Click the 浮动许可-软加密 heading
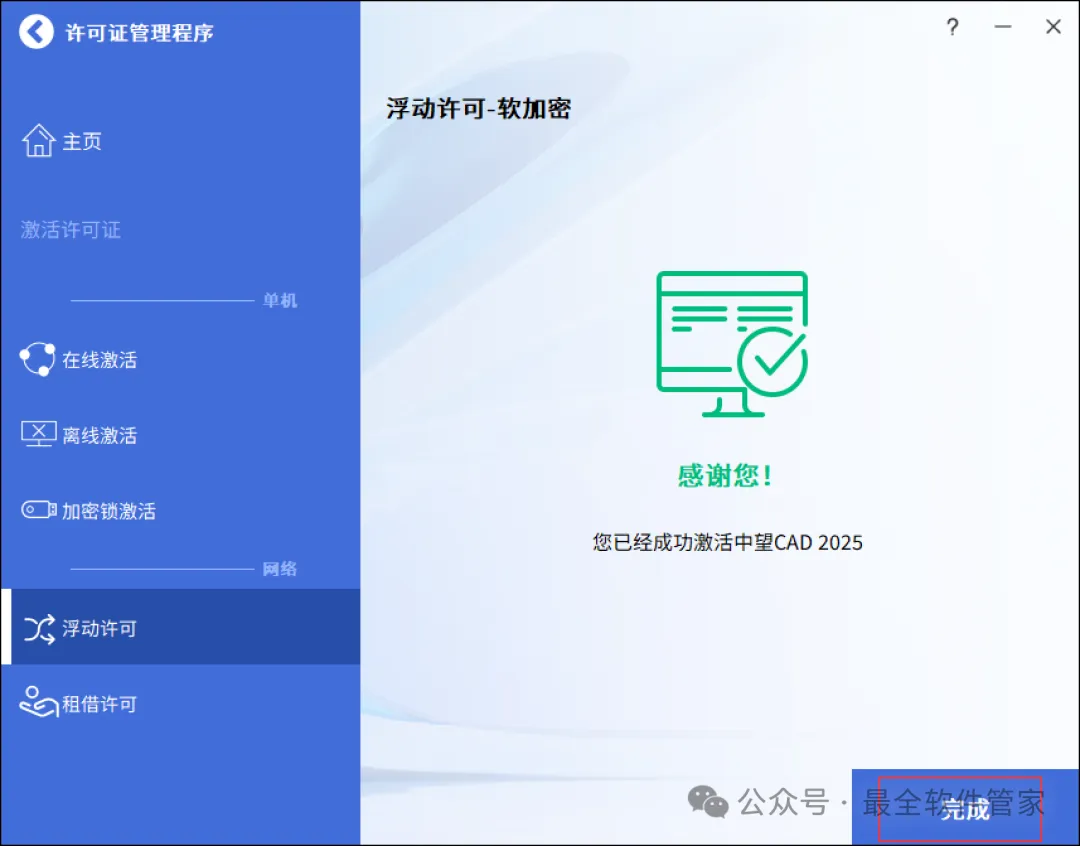1080x846 pixels. pyautogui.click(x=479, y=108)
